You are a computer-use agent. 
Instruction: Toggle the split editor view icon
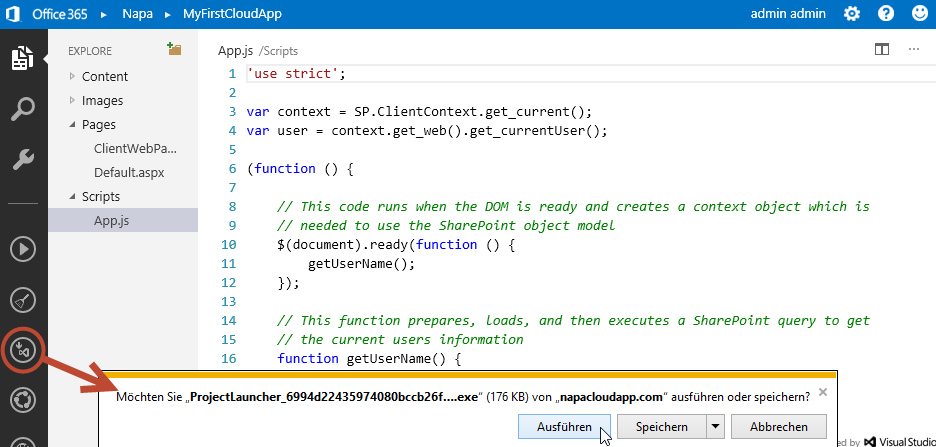coord(881,49)
